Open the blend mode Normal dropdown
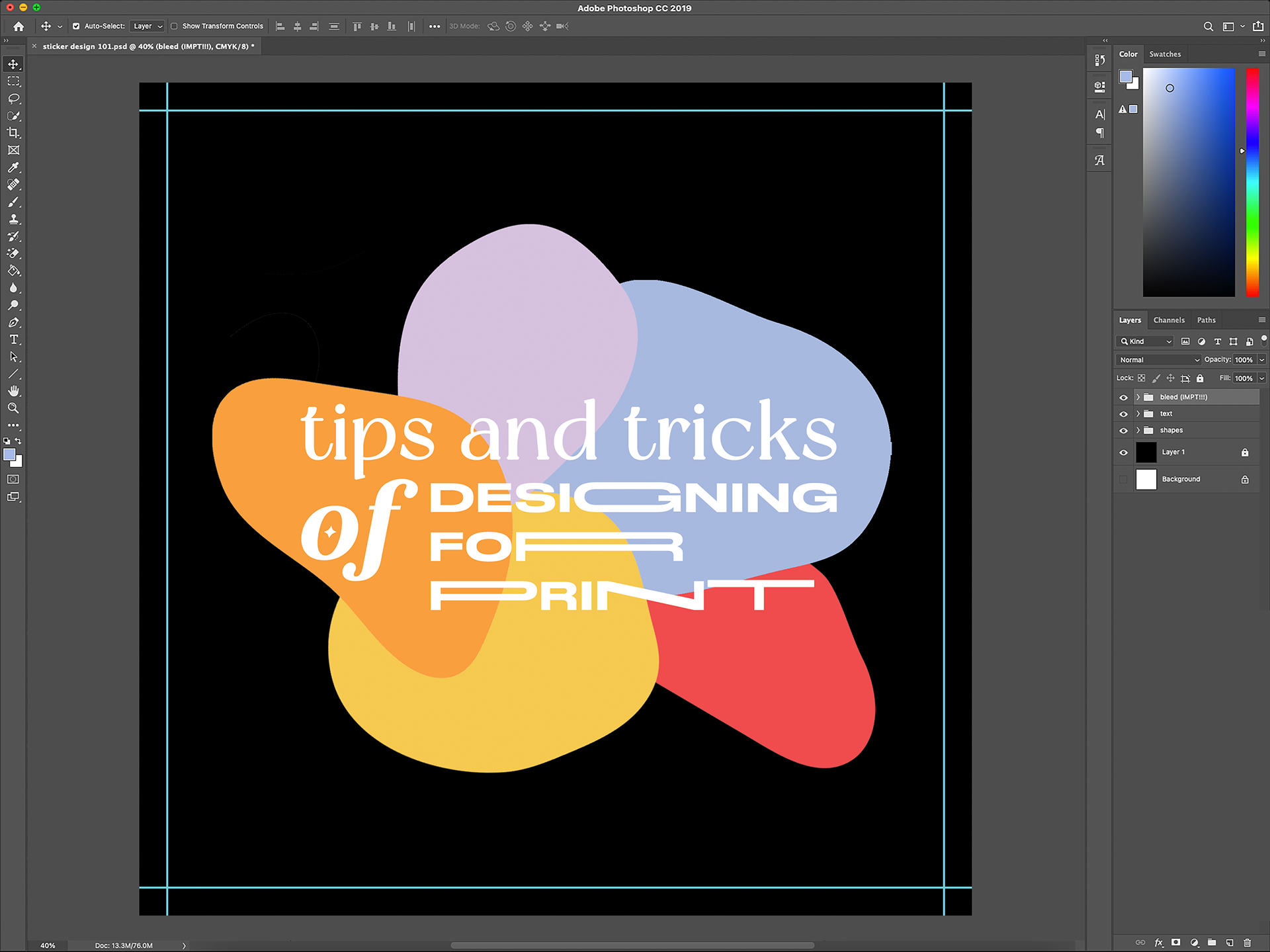The image size is (1270, 952). pyautogui.click(x=1158, y=360)
